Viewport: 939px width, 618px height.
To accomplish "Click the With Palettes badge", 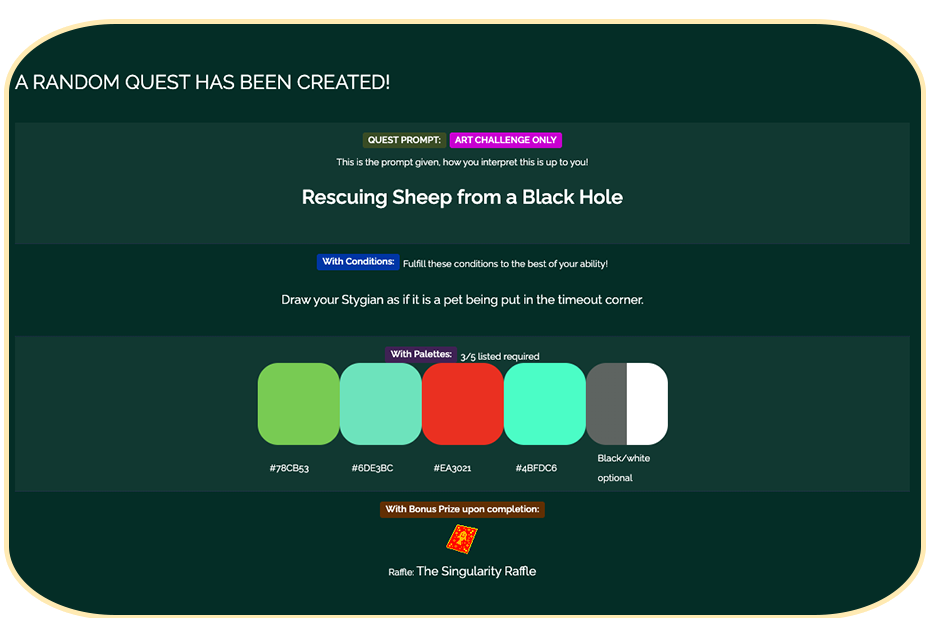I will point(420,354).
